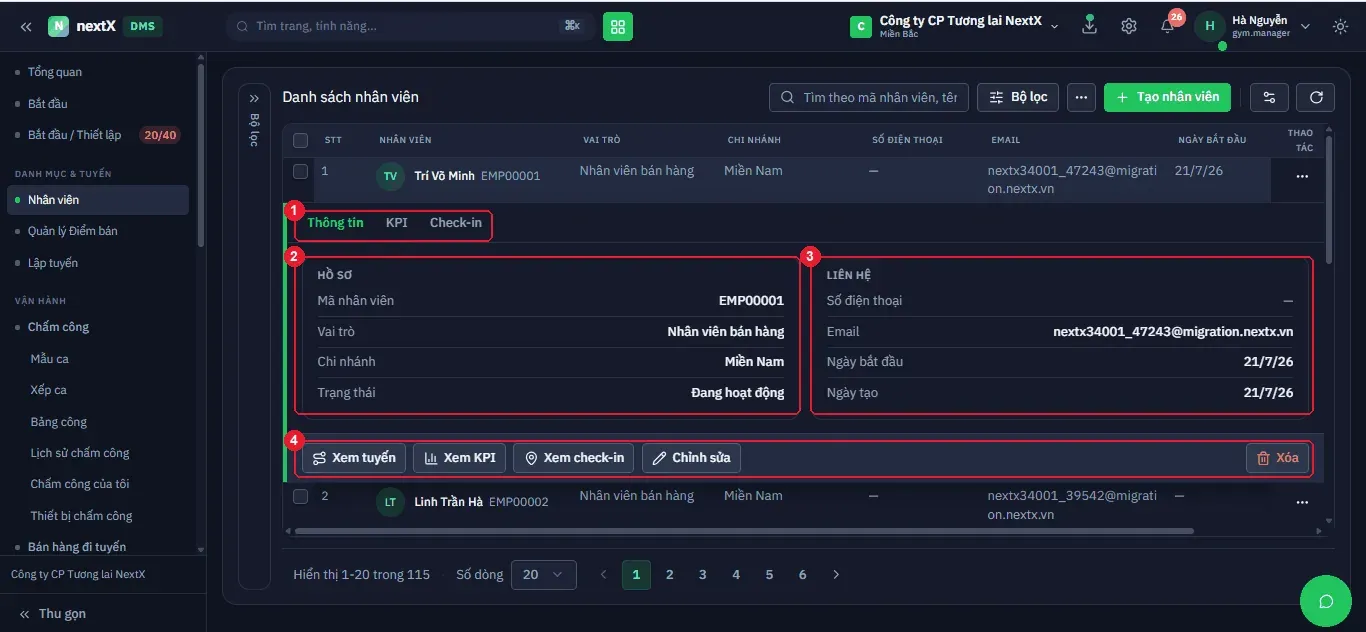This screenshot has height=632, width=1366.
Task: Switch to the KPI tab
Action: click(397, 223)
